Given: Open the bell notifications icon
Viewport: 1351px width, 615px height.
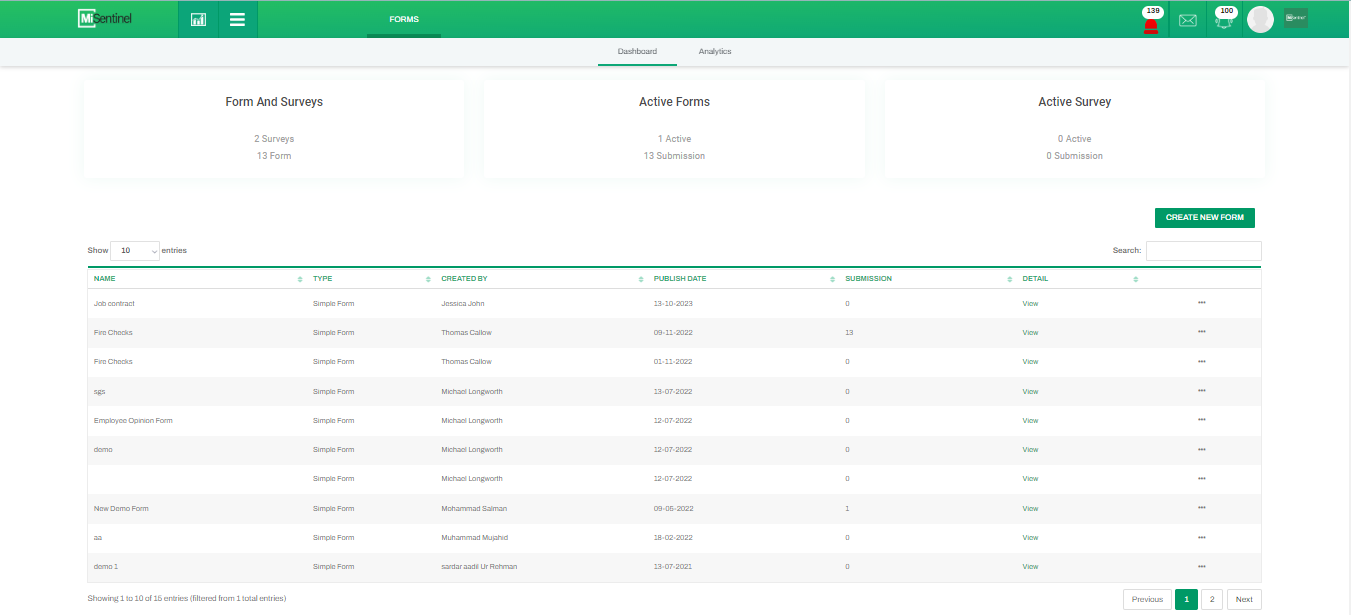Looking at the screenshot, I should pyautogui.click(x=1224, y=20).
